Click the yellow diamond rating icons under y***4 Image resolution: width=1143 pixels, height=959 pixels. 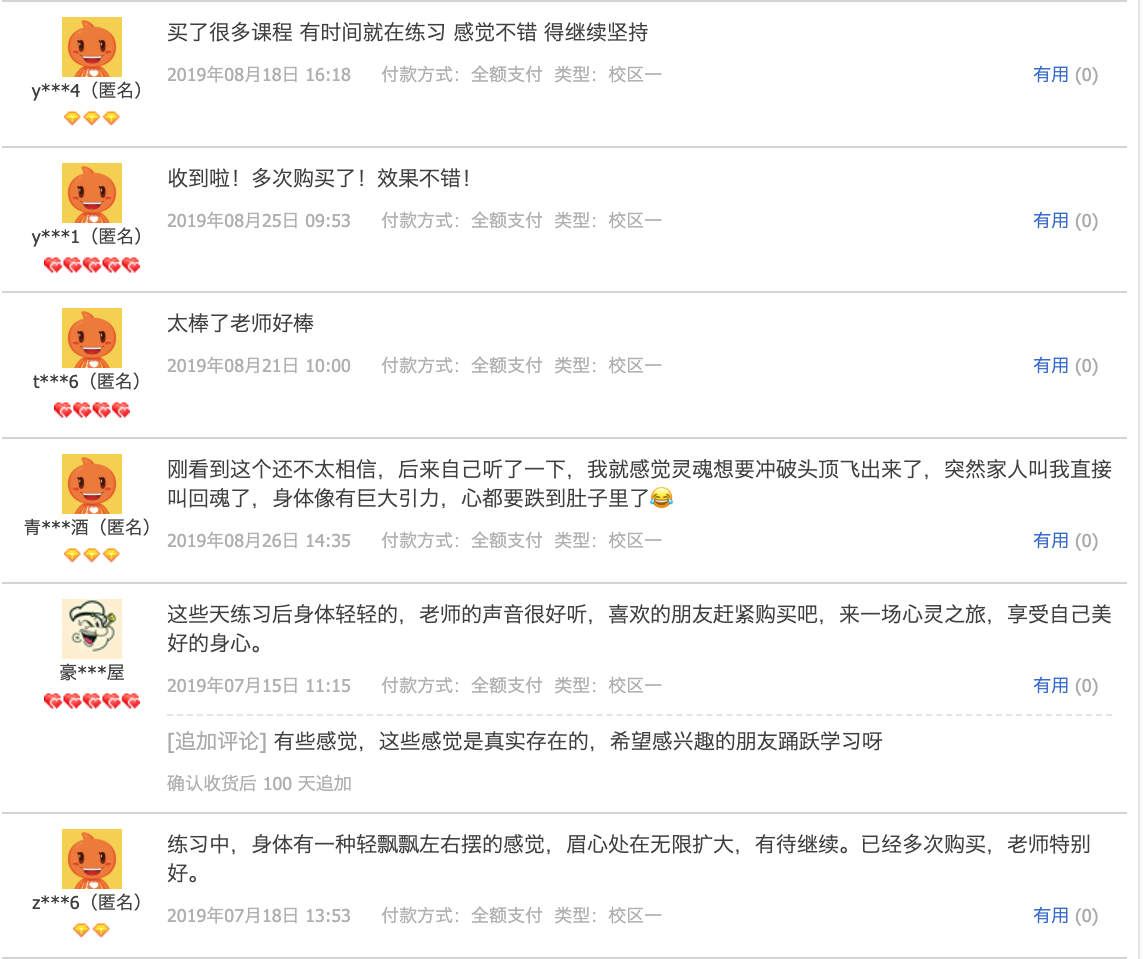(x=92, y=118)
